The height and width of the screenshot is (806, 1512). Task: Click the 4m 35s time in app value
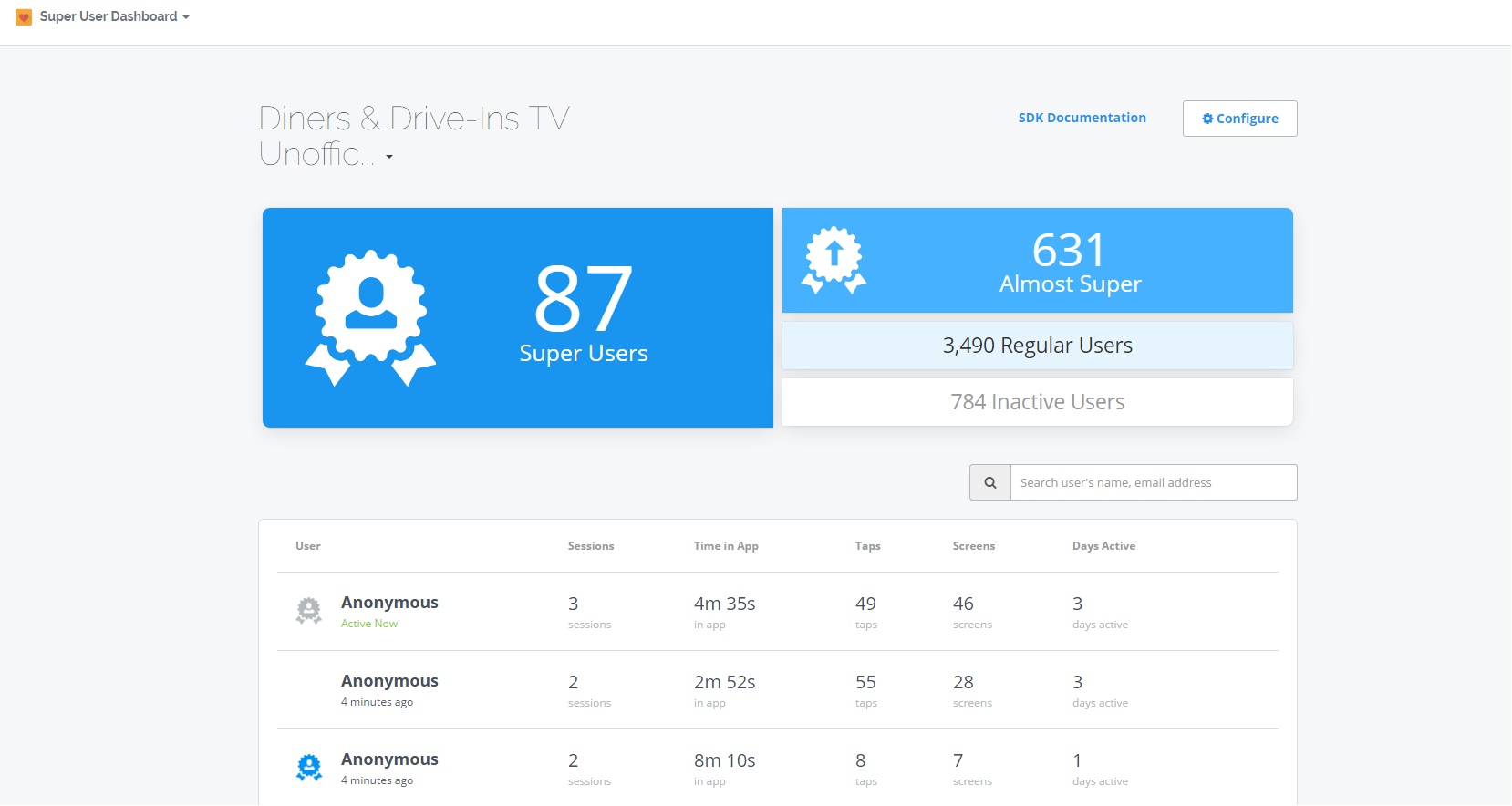coord(725,604)
